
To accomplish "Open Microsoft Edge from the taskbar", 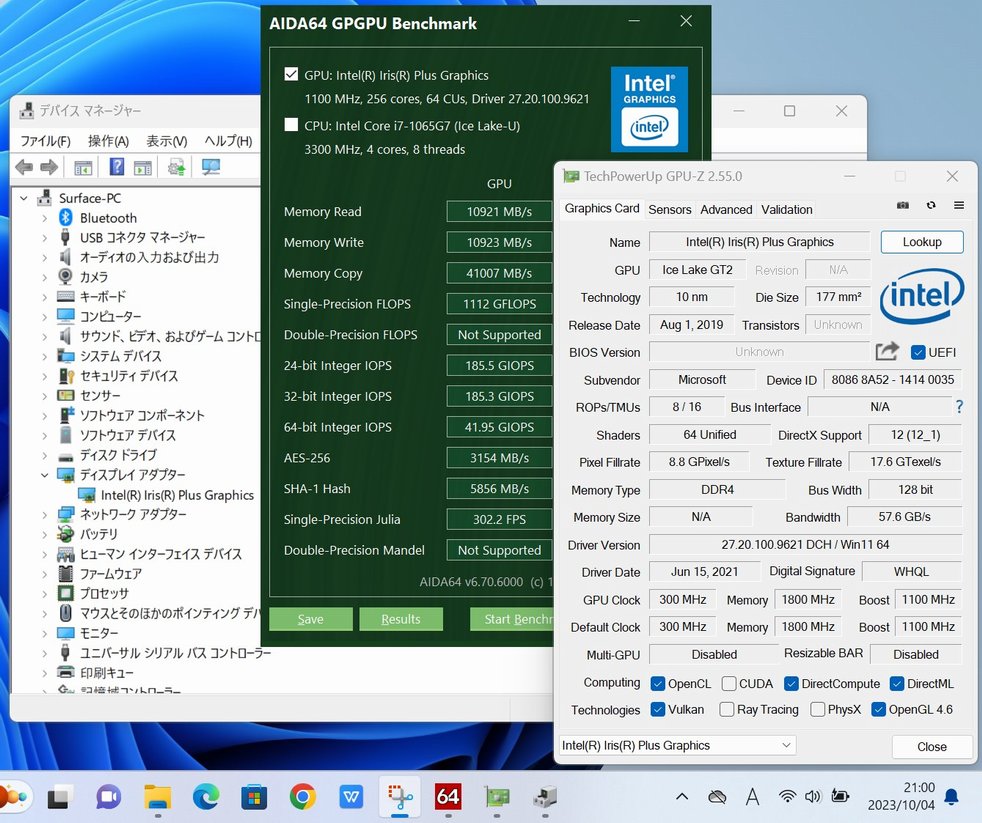I will 205,797.
